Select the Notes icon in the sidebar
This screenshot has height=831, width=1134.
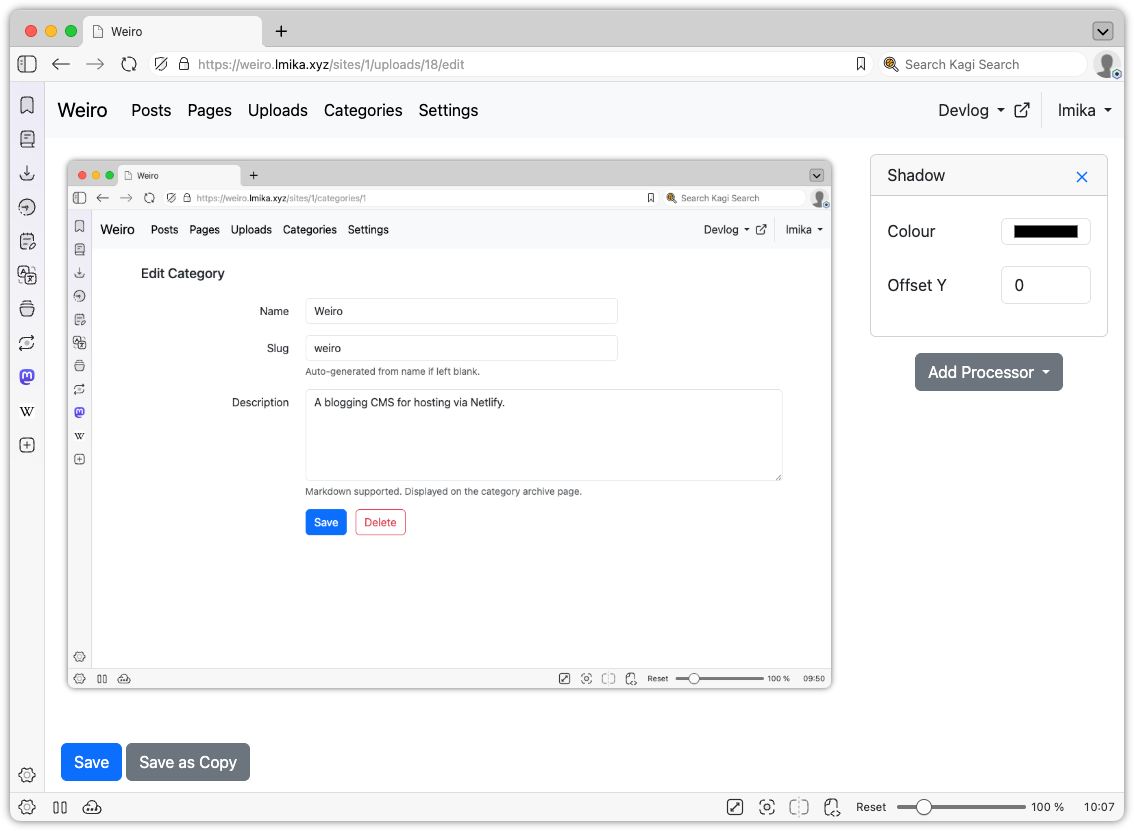tap(27, 240)
